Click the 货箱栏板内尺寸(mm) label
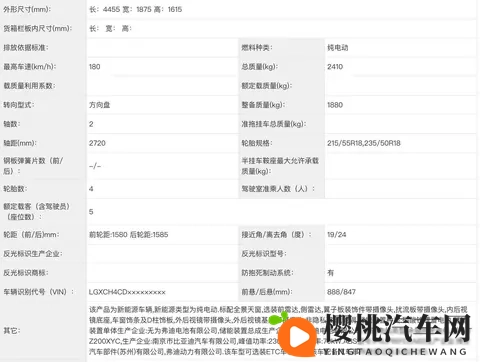 pos(37,28)
